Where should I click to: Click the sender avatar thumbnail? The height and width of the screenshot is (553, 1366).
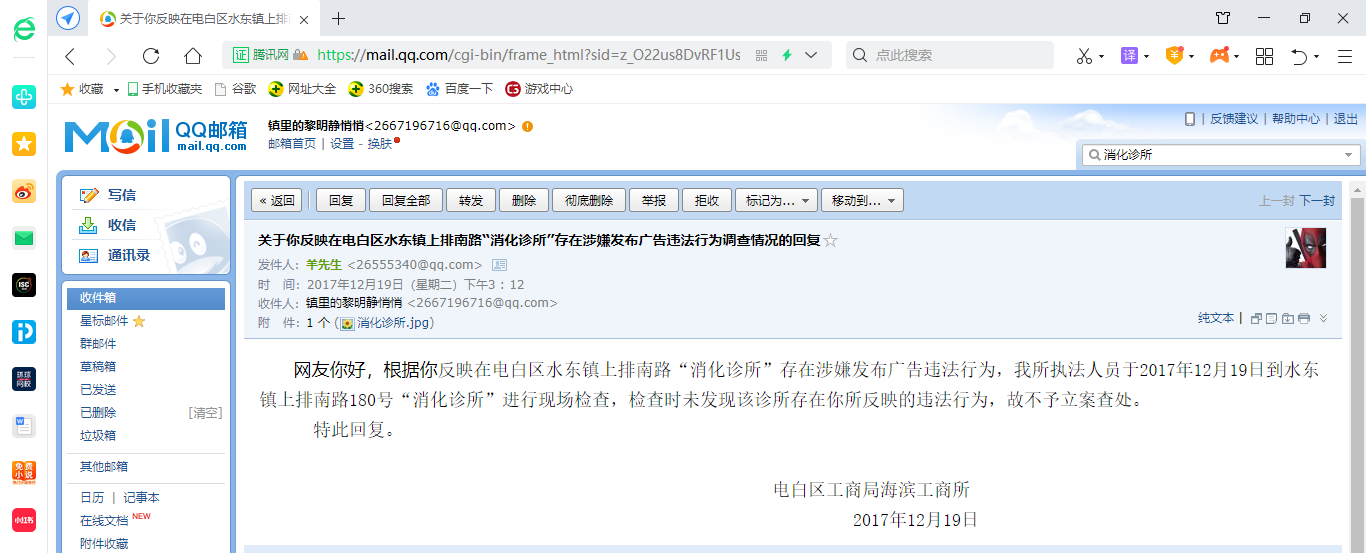point(1305,248)
